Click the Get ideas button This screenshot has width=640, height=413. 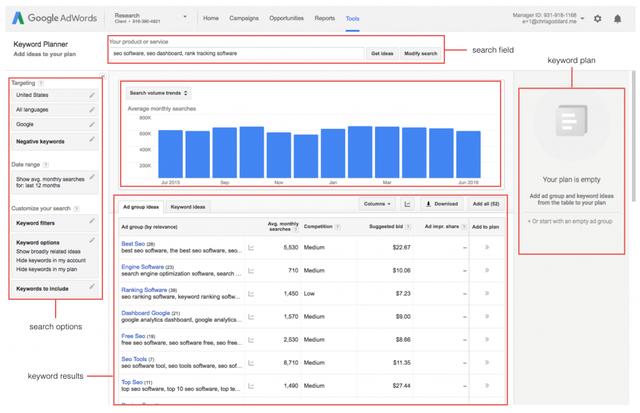pyautogui.click(x=381, y=53)
